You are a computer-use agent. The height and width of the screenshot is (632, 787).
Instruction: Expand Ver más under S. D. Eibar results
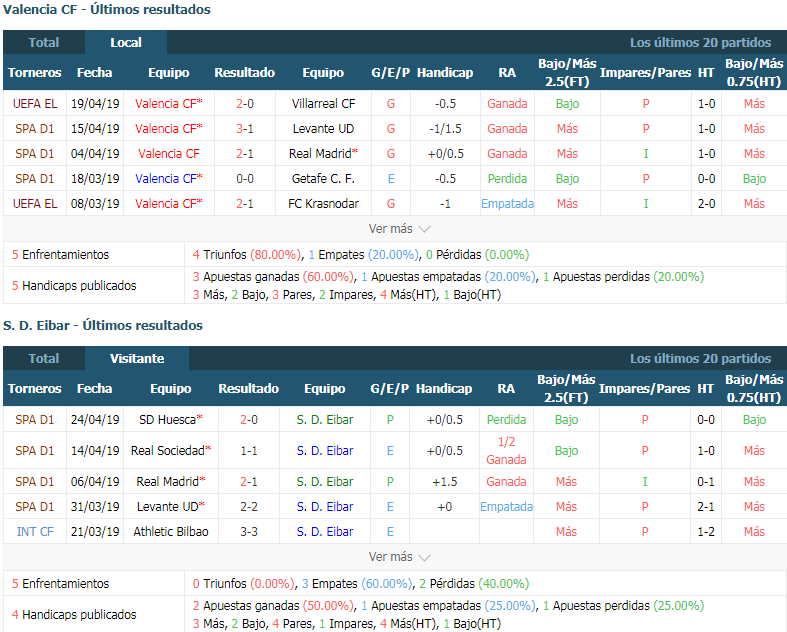click(400, 557)
